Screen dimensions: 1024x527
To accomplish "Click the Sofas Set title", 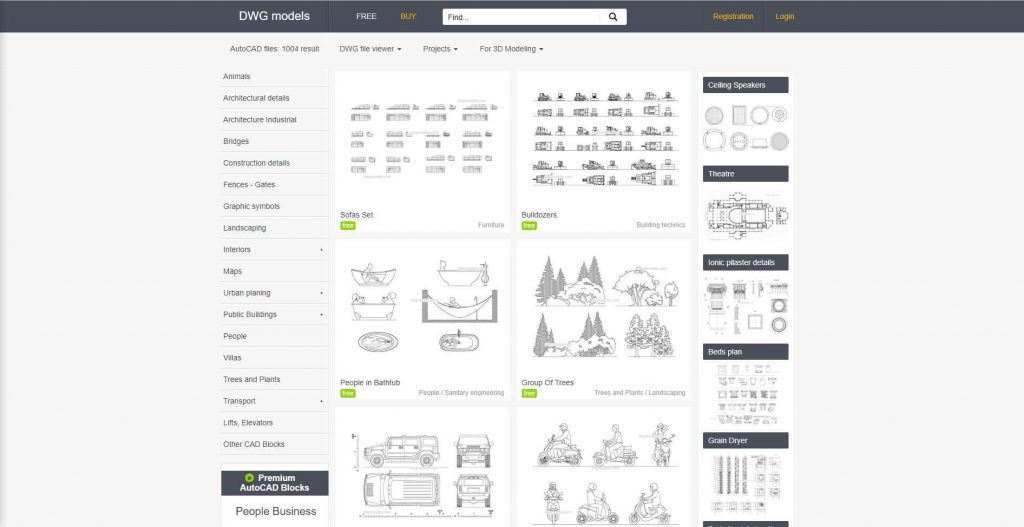I will [x=357, y=215].
